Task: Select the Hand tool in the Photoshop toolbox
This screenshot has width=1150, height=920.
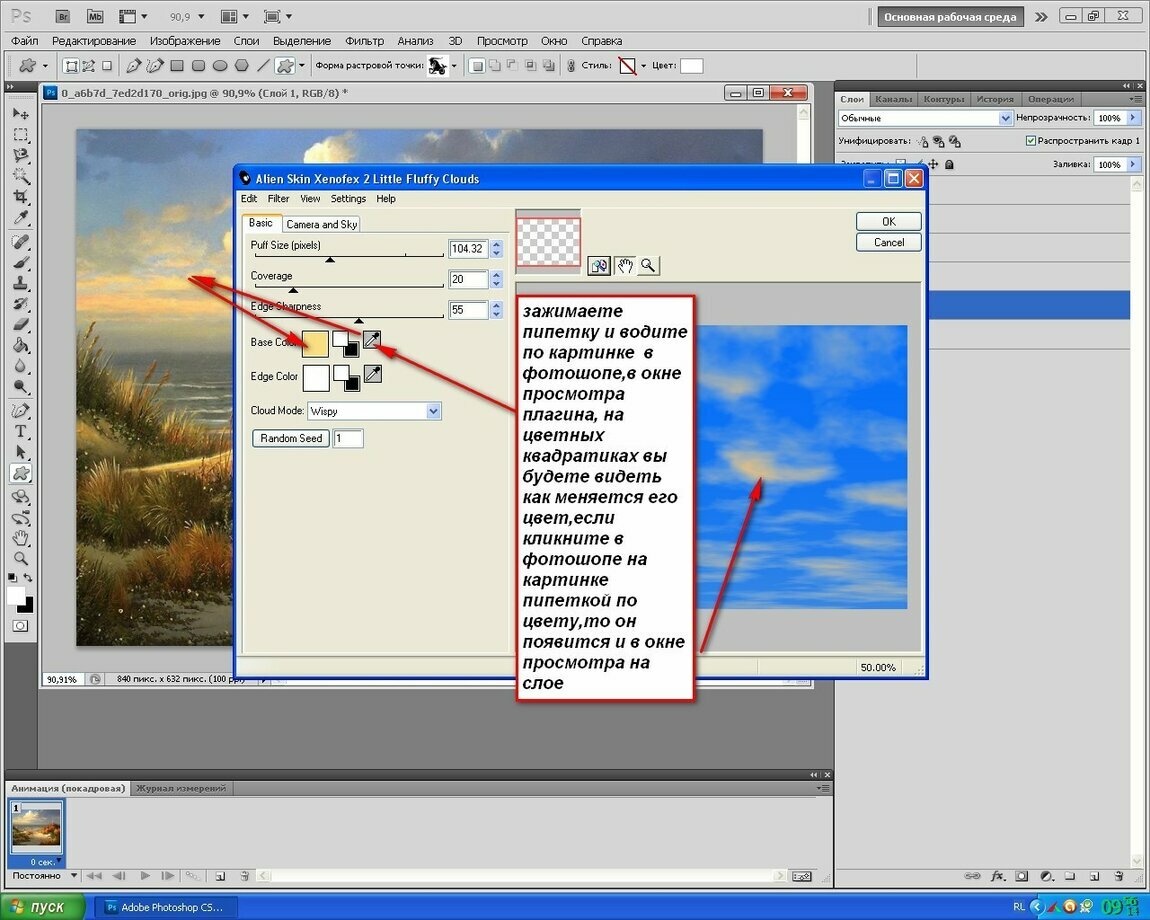Action: 21,538
